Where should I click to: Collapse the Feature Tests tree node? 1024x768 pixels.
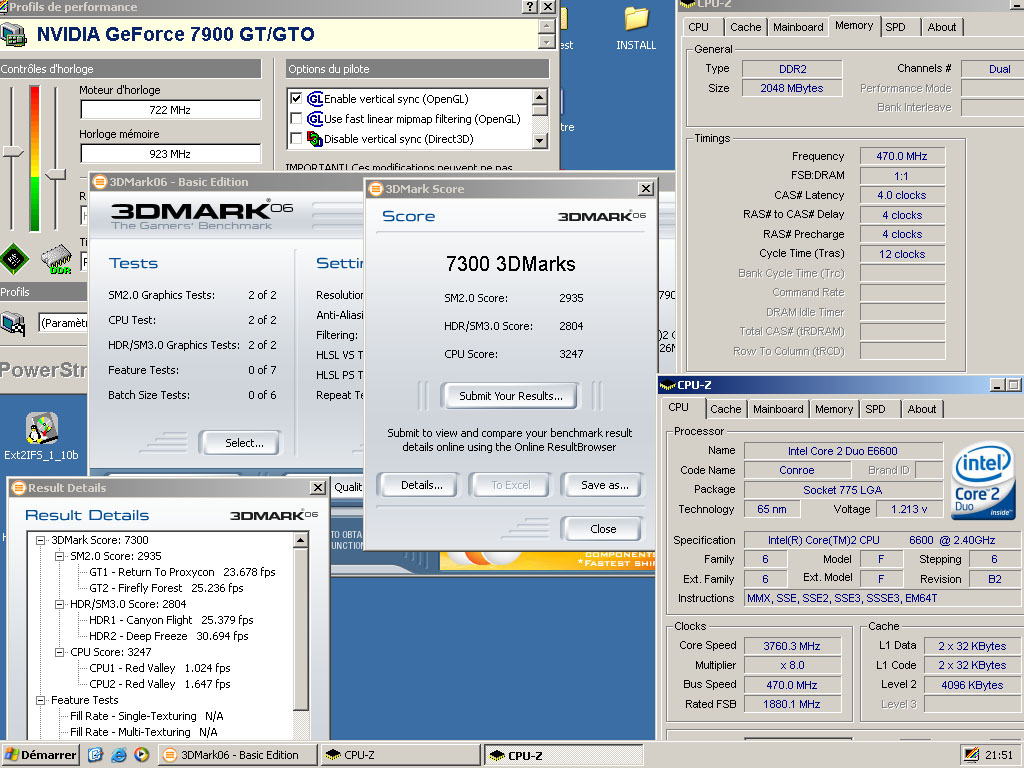(x=40, y=700)
